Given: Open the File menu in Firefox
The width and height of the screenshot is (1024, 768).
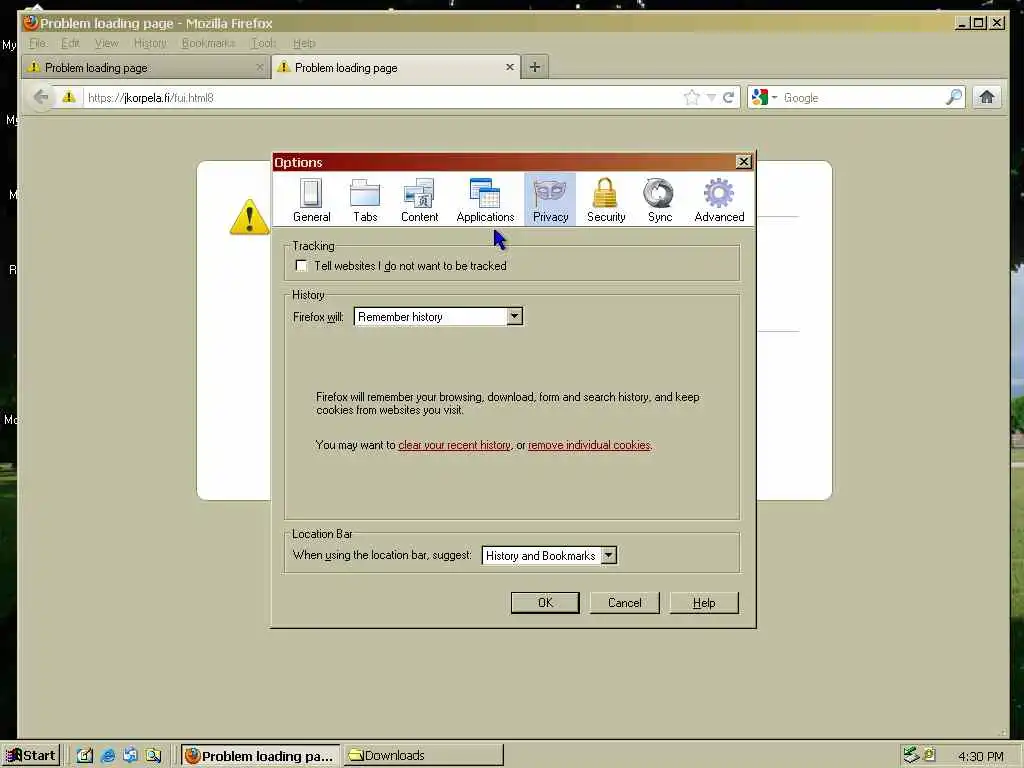Looking at the screenshot, I should [x=37, y=43].
